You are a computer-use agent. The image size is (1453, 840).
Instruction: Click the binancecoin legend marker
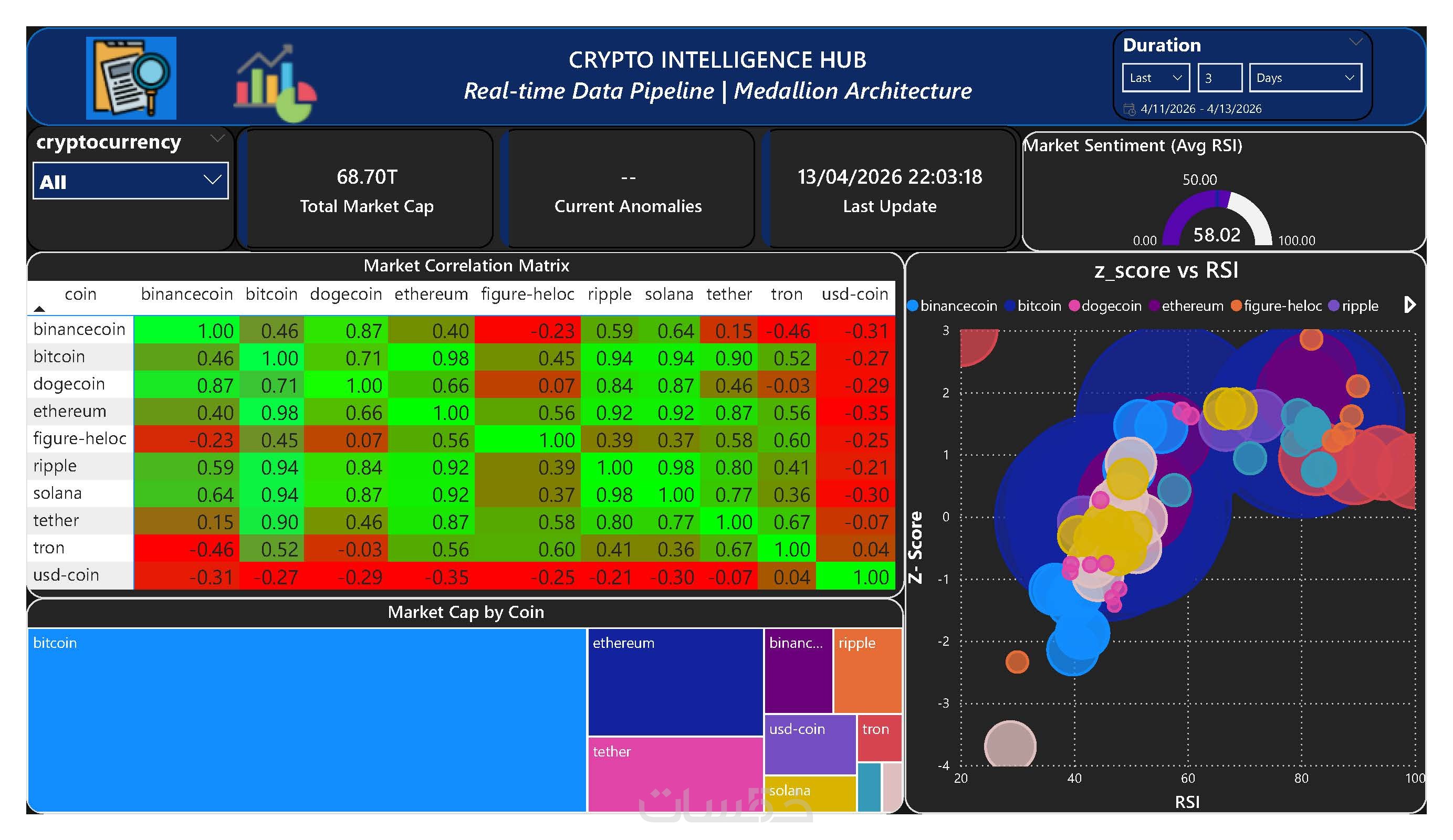tap(912, 306)
